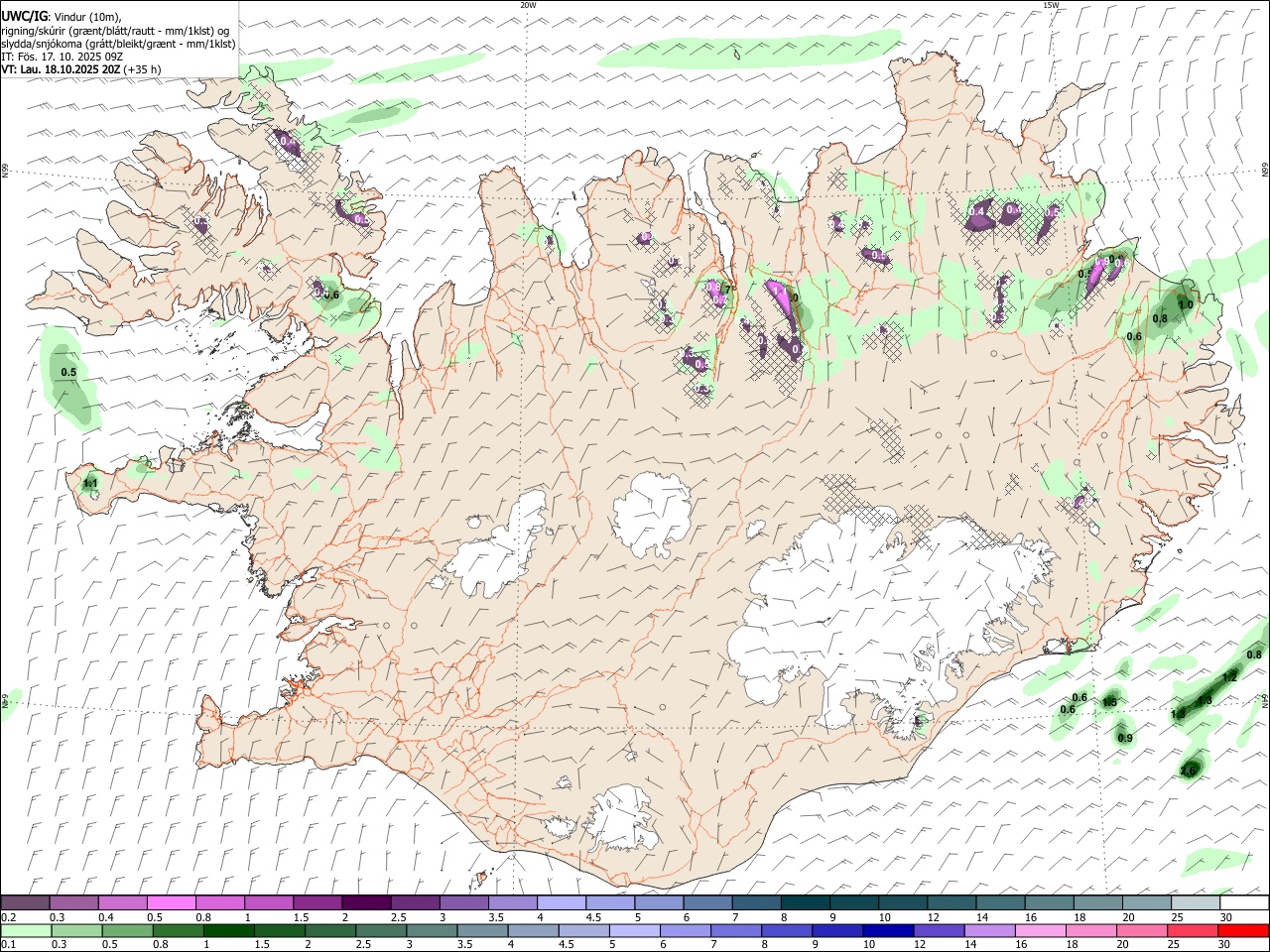
Task: Click the bright magenta swatch in the upper legend row
Action: pos(171,903)
